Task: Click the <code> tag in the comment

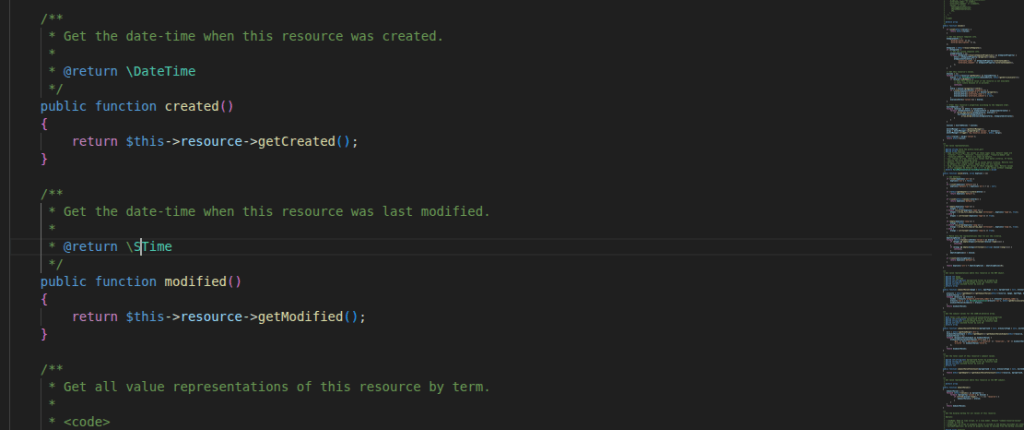Action: (86, 421)
